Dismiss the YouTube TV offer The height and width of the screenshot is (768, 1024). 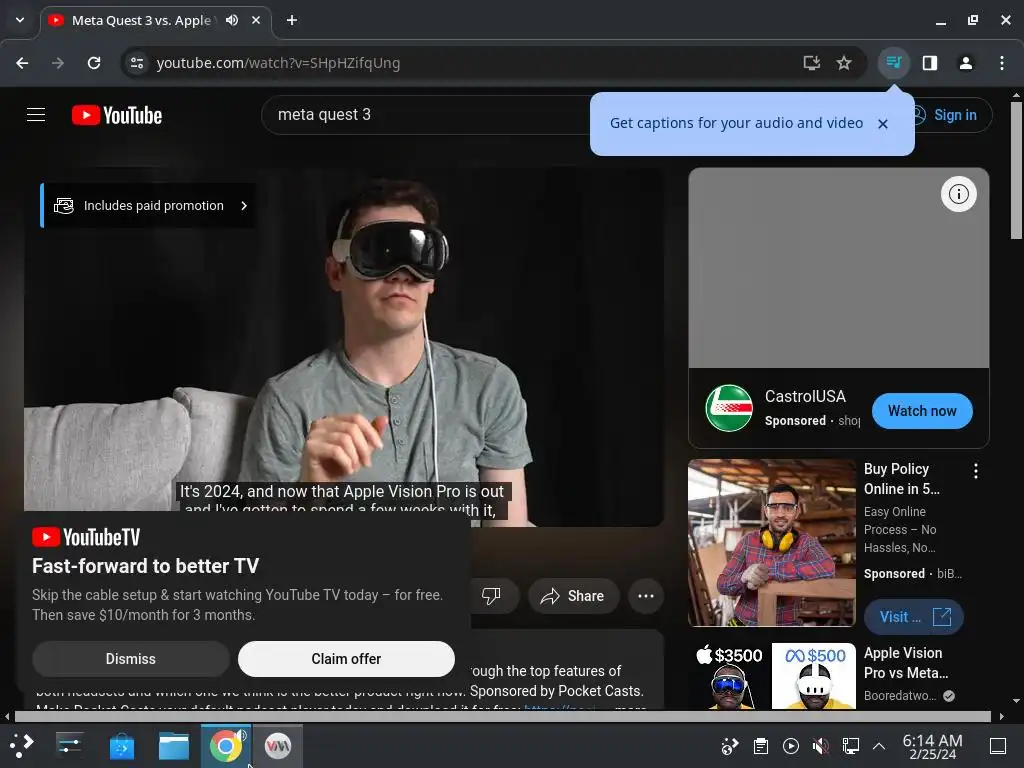click(x=131, y=659)
